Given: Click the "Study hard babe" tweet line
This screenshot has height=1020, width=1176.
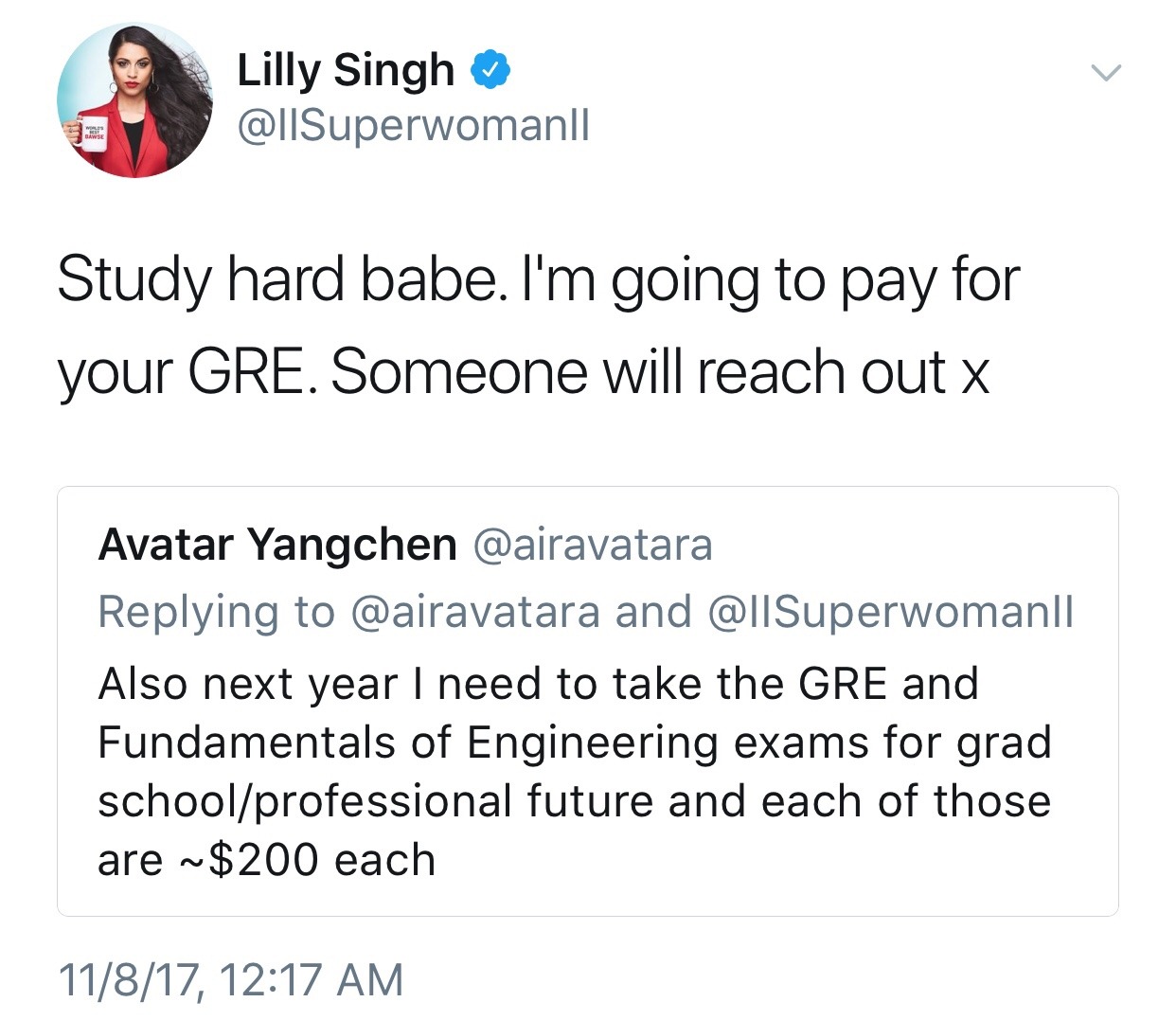Looking at the screenshot, I should (x=538, y=280).
